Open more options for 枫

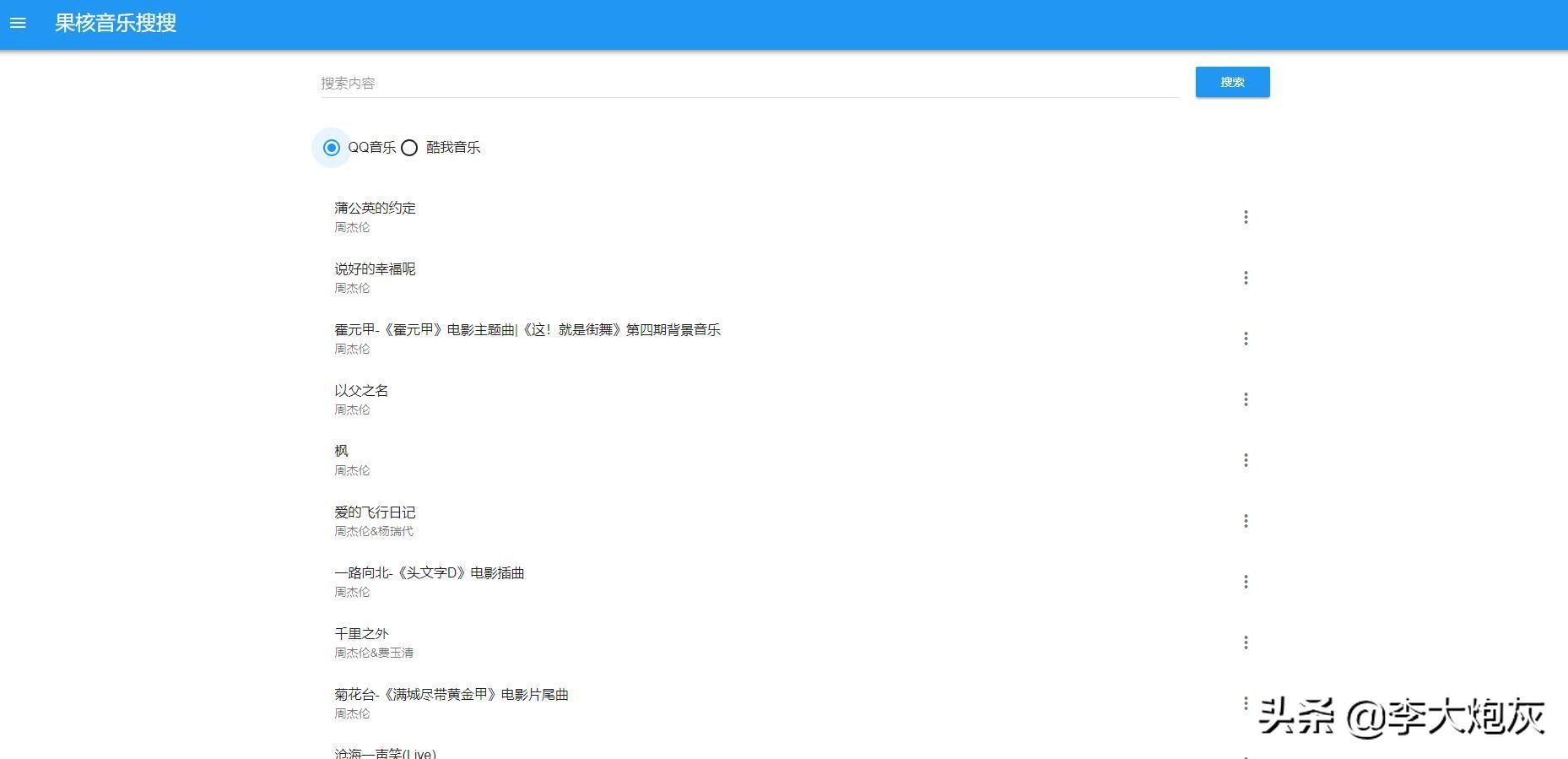pos(1246,460)
